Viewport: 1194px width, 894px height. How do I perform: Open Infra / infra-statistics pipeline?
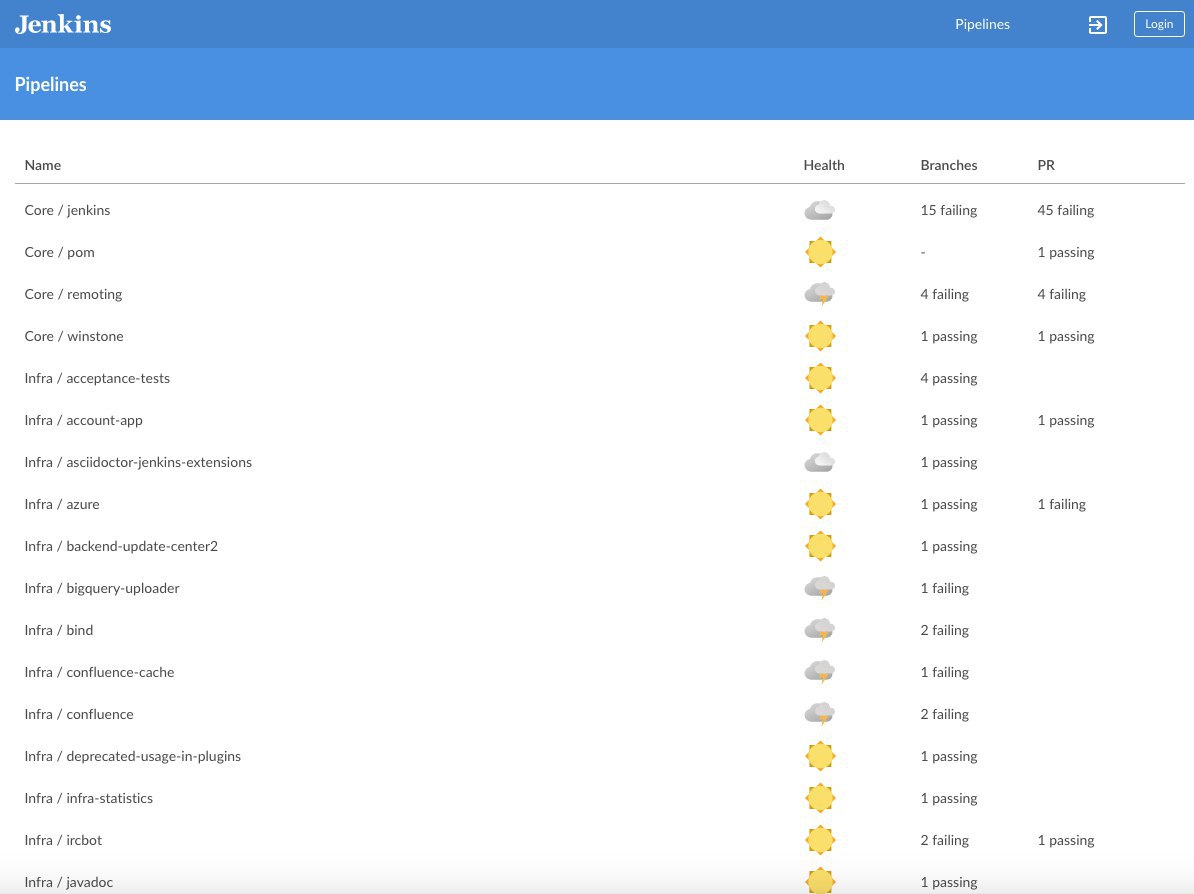(x=88, y=798)
